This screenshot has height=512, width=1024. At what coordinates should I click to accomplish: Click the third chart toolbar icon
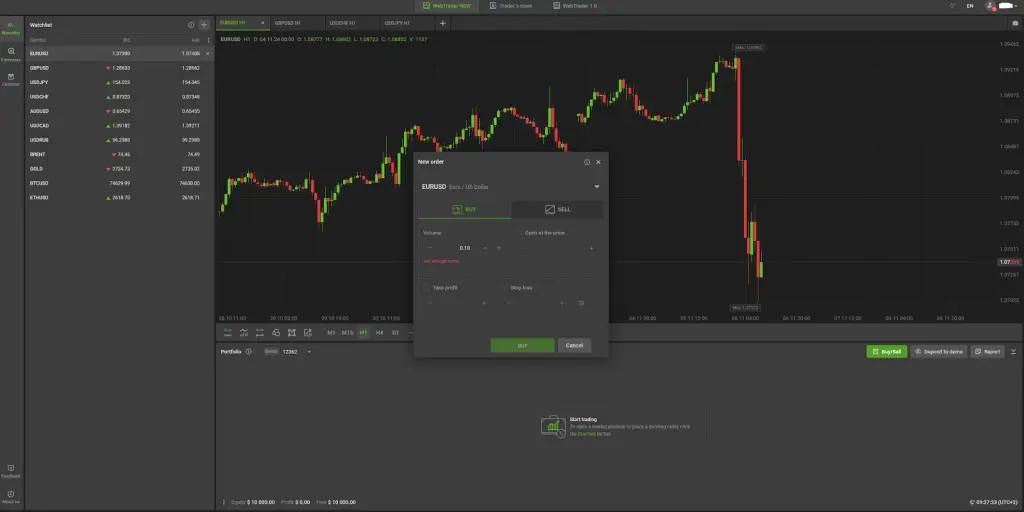coord(259,332)
